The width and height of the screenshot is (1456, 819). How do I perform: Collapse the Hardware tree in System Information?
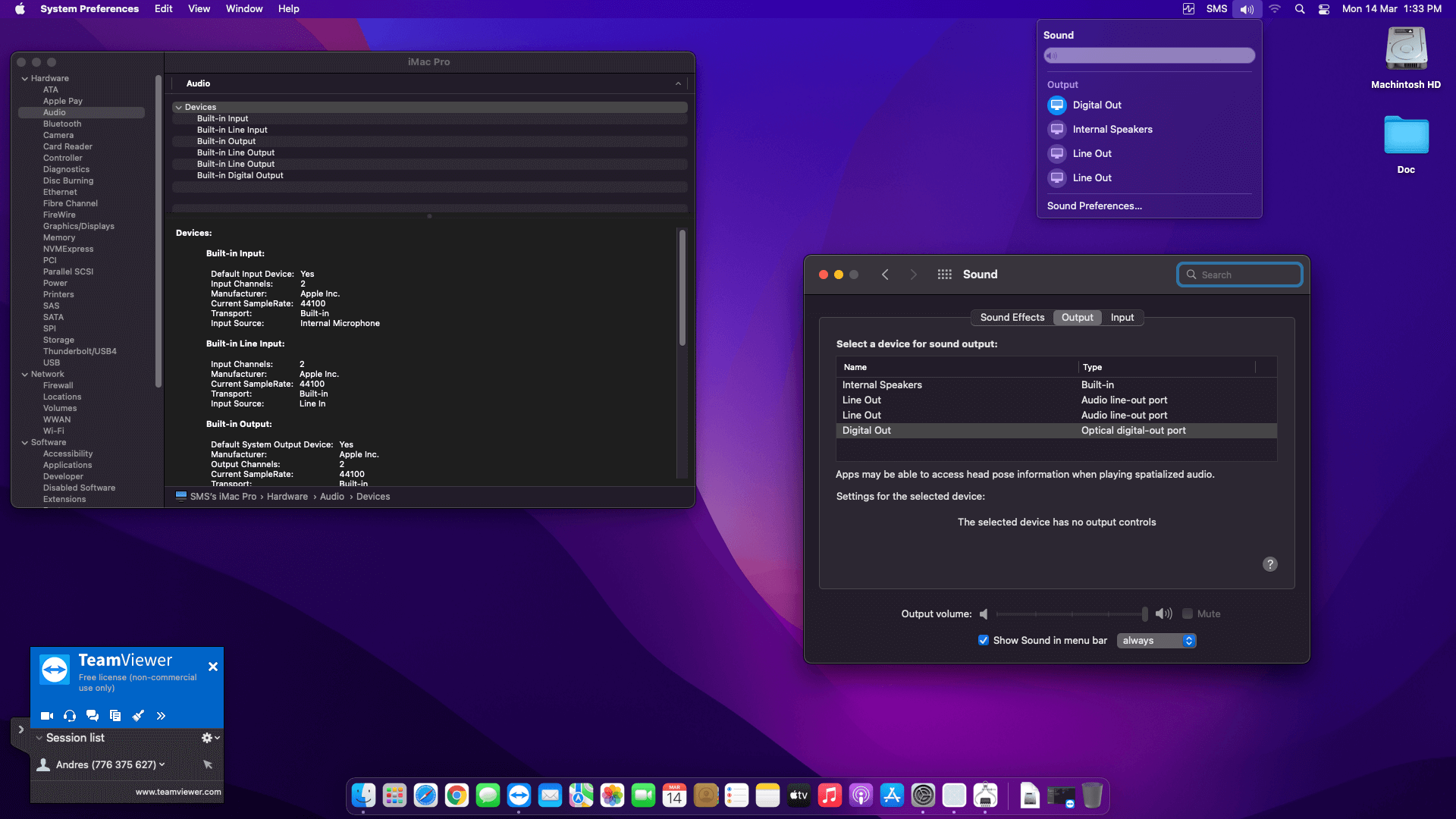tap(25, 79)
